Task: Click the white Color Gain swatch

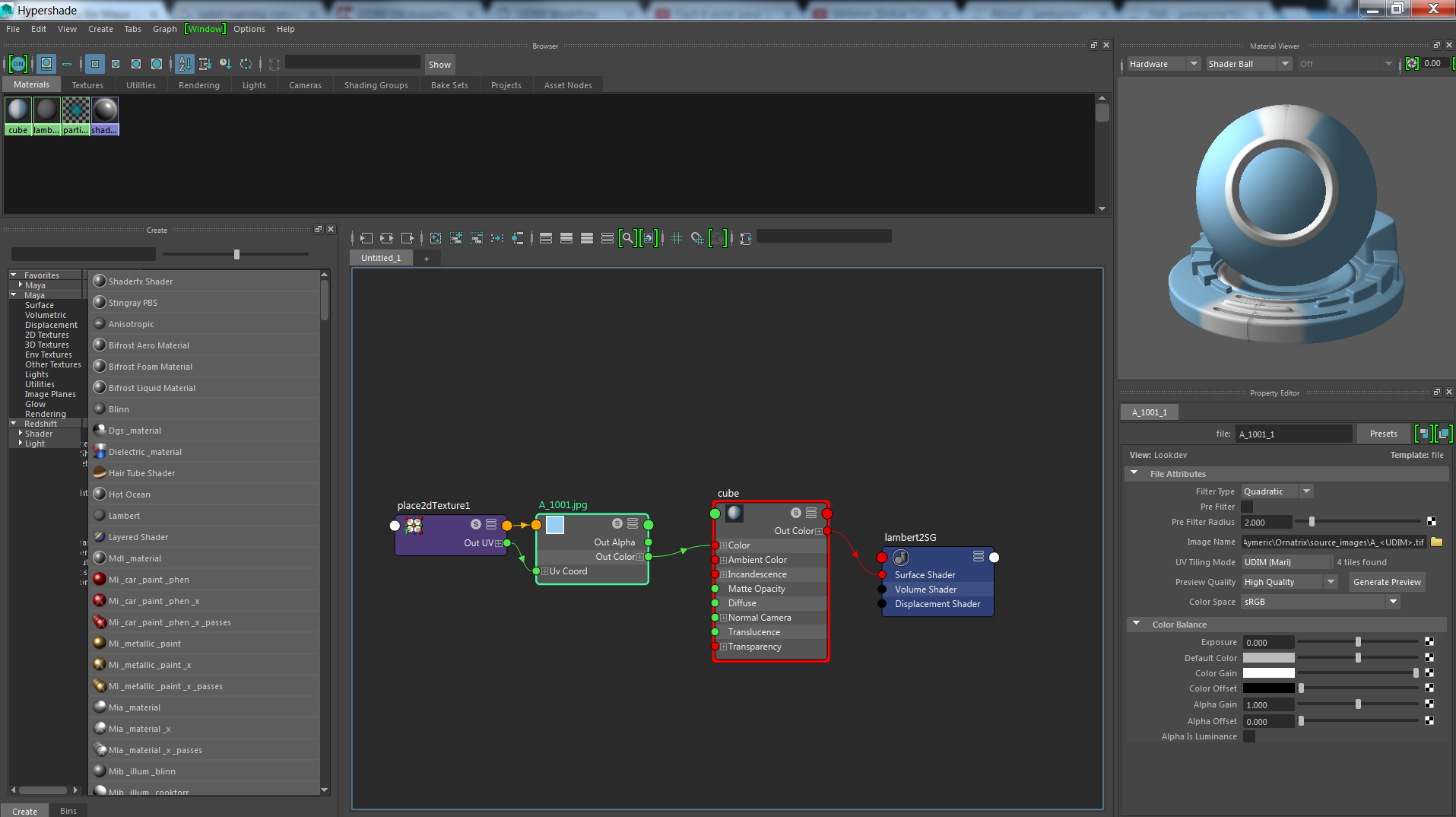Action: point(1268,673)
